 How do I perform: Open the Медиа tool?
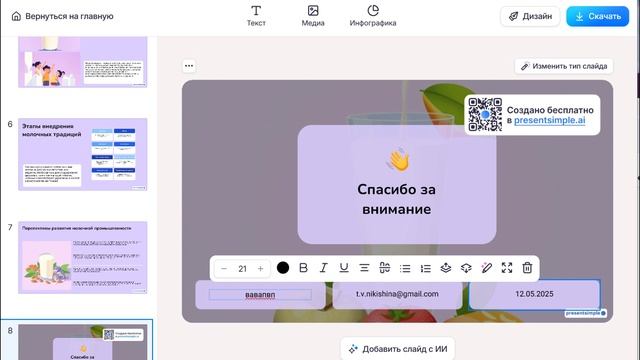pyautogui.click(x=313, y=16)
